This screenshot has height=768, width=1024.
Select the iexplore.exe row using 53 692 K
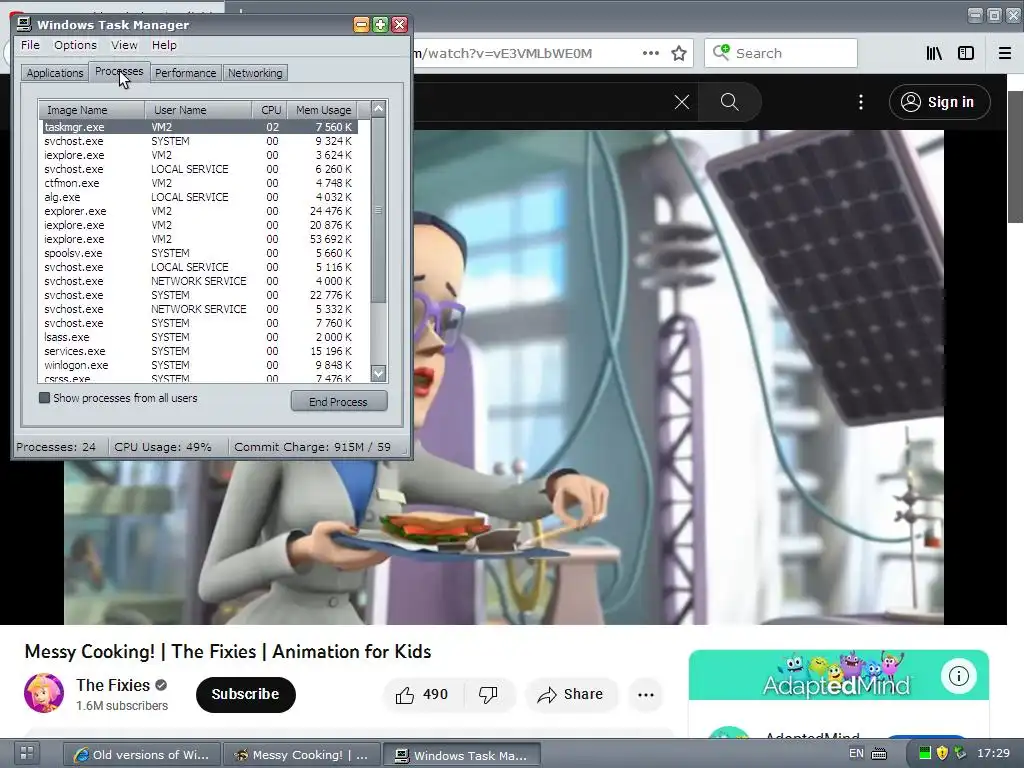pos(200,240)
